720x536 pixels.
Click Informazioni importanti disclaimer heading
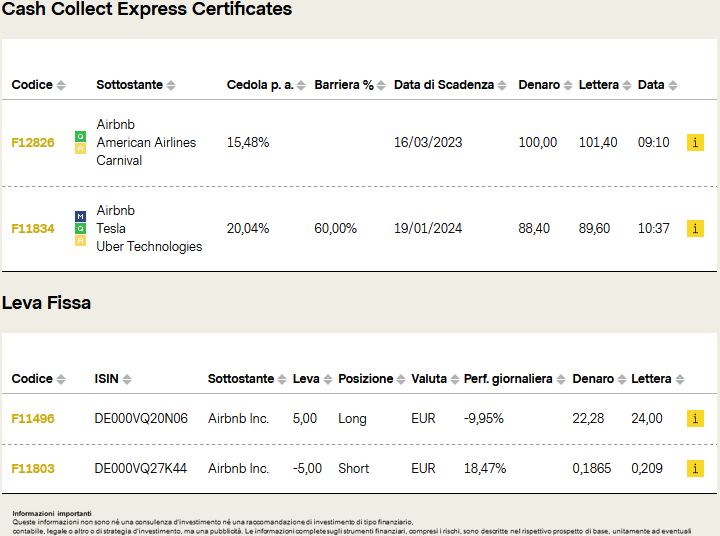click(52, 513)
